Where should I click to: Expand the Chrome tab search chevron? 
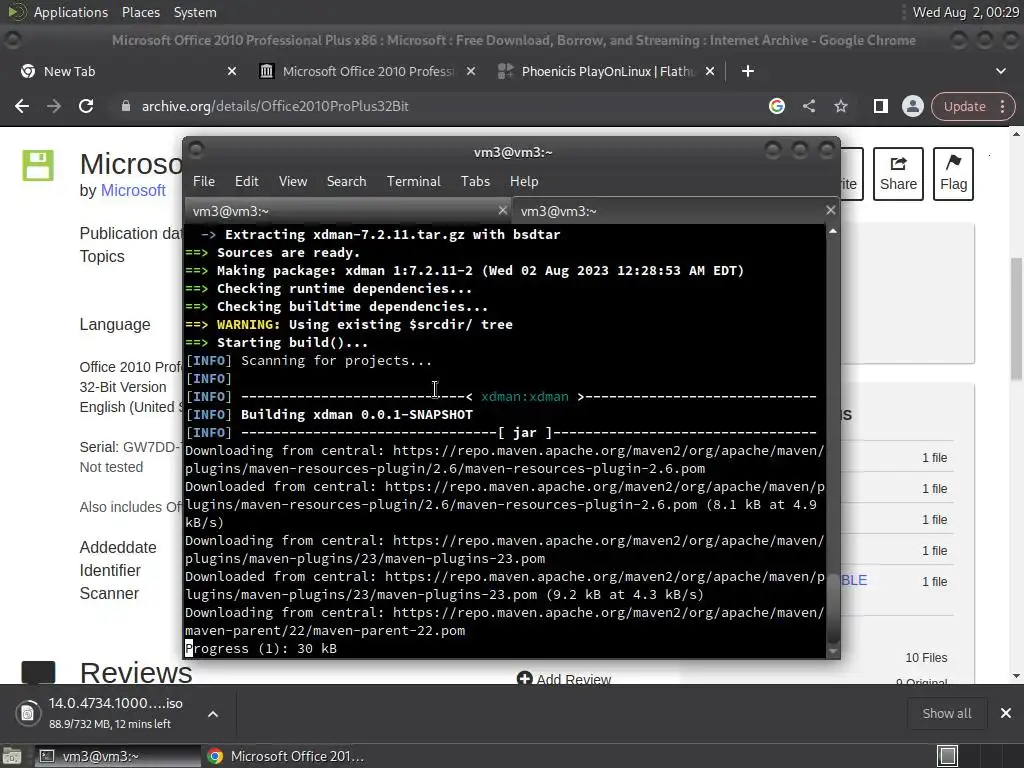1000,71
